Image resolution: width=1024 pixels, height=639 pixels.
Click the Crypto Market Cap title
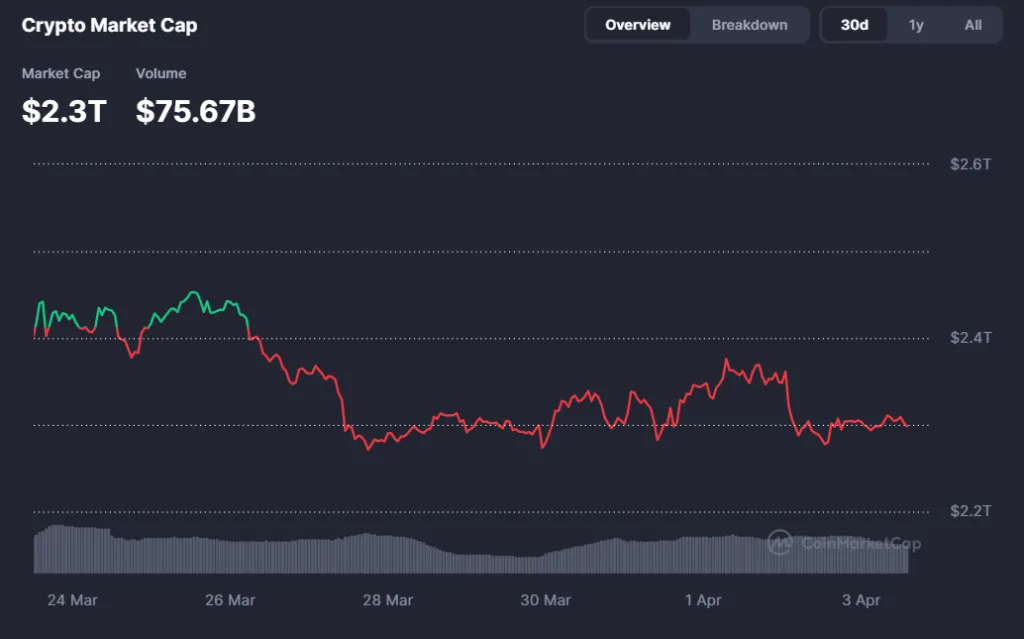pyautogui.click(x=109, y=25)
